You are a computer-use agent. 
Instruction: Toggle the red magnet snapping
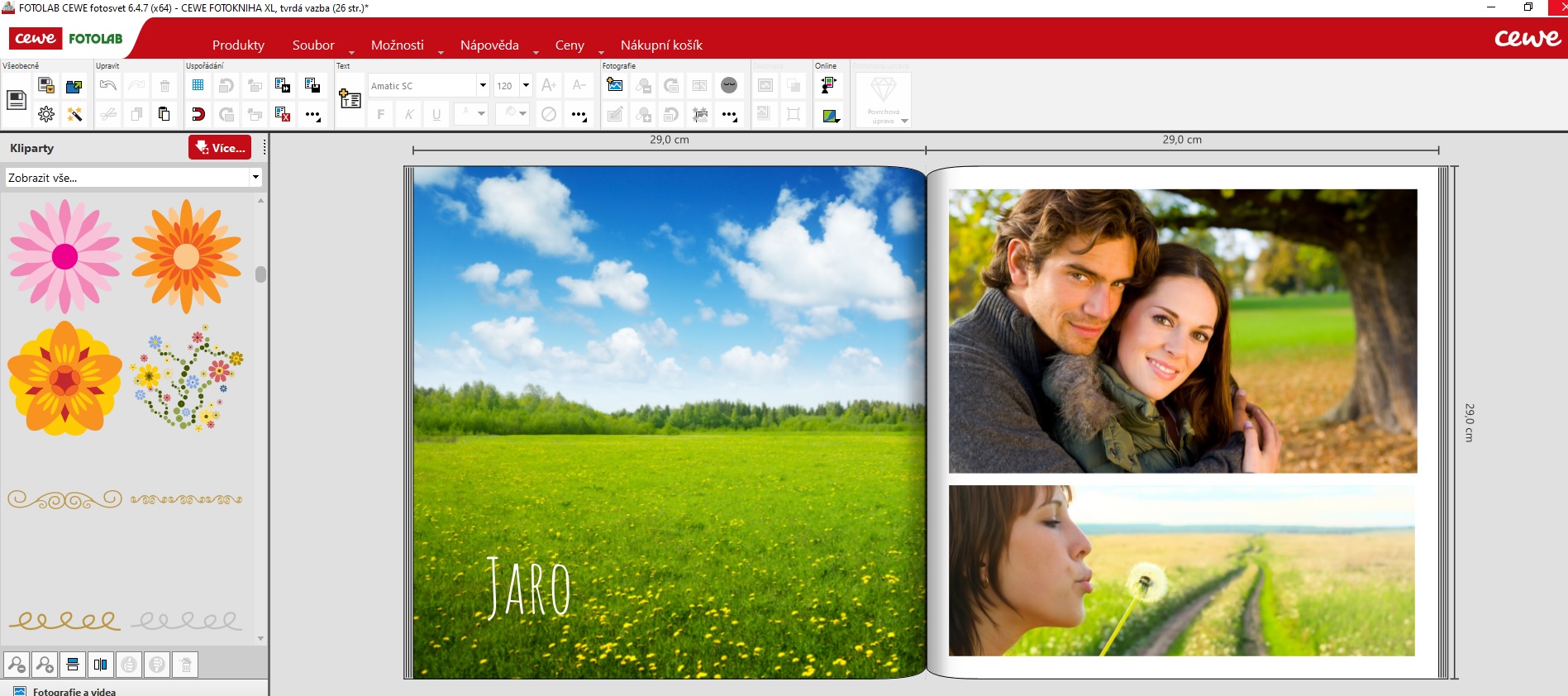click(198, 114)
